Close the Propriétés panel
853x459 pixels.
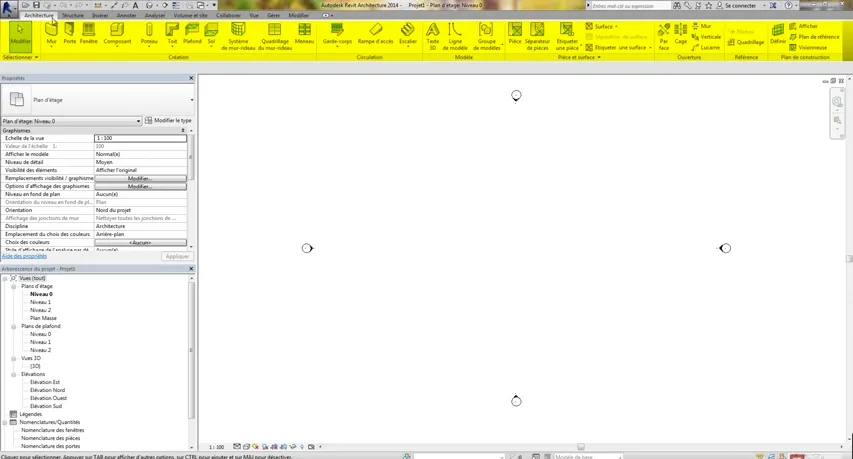(191, 78)
